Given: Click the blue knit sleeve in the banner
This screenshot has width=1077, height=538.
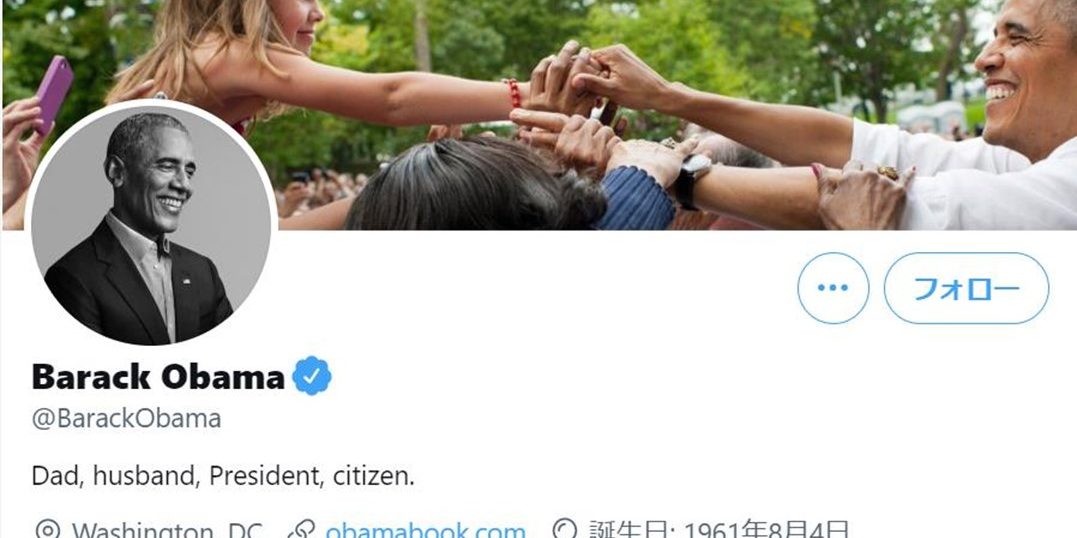Looking at the screenshot, I should pos(637,199).
